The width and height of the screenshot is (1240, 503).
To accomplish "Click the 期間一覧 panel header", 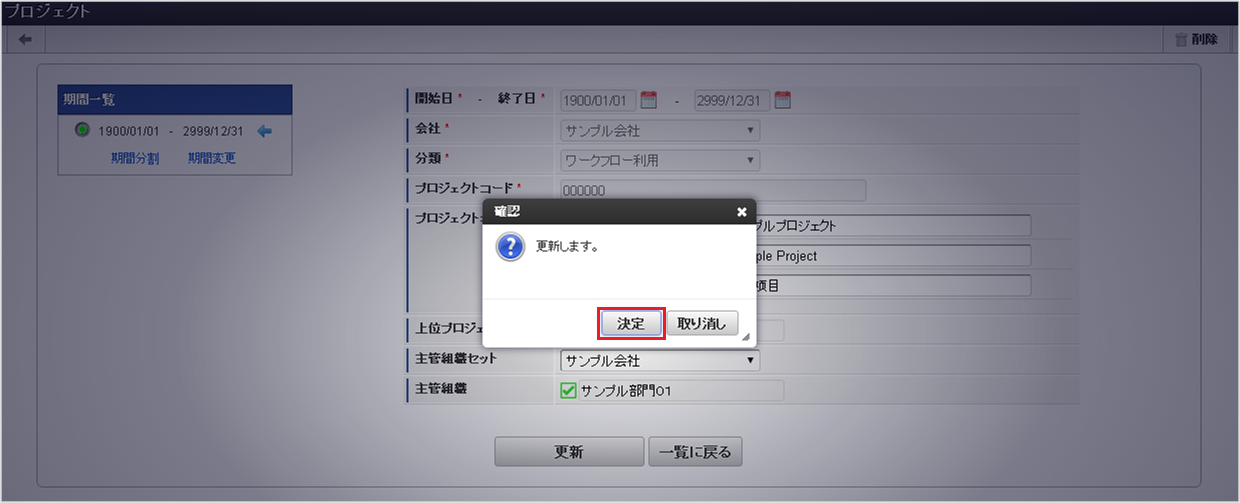I will click(175, 99).
